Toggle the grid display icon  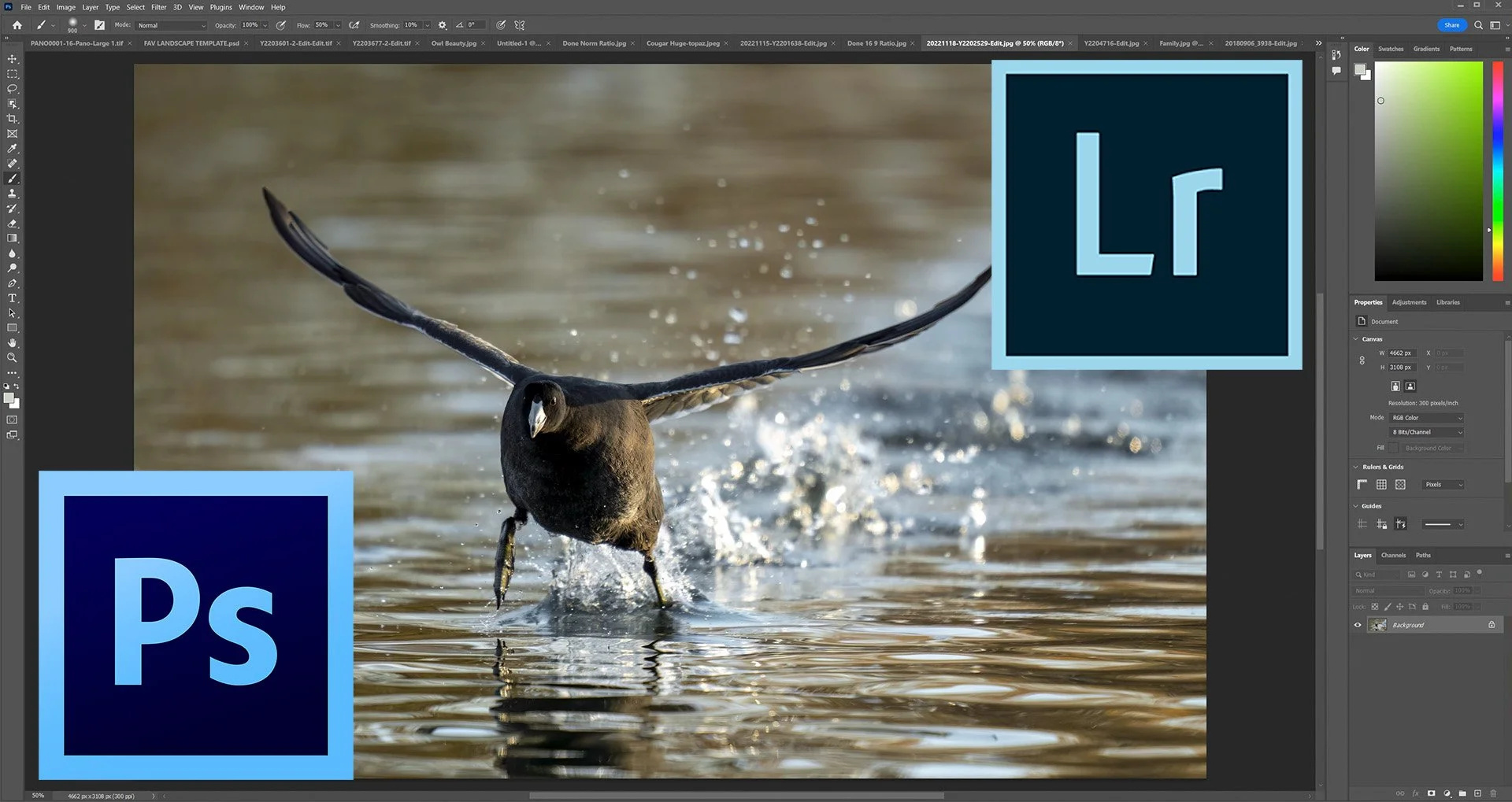tap(1381, 485)
